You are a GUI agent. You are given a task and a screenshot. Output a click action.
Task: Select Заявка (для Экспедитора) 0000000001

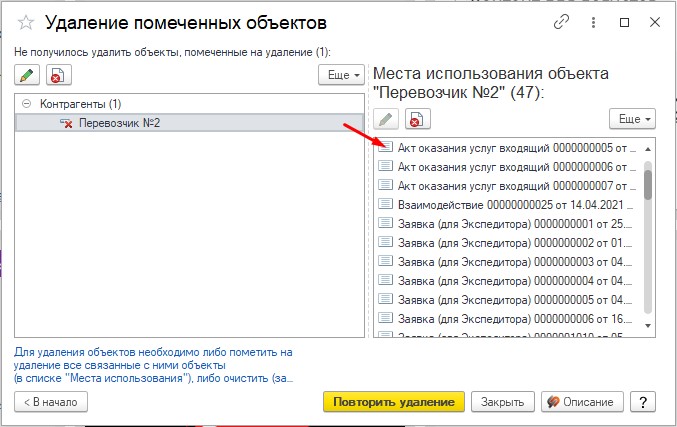pos(508,224)
